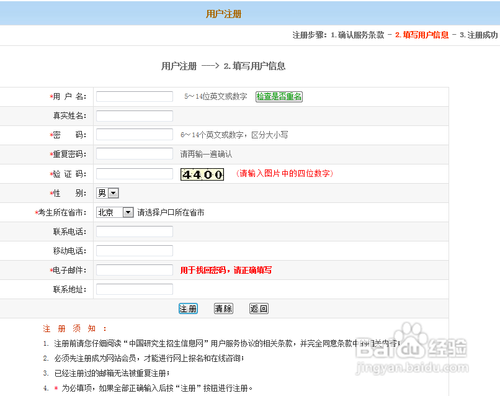Click step text 3.注册成功
The width and height of the screenshot is (500, 396).
click(479, 35)
